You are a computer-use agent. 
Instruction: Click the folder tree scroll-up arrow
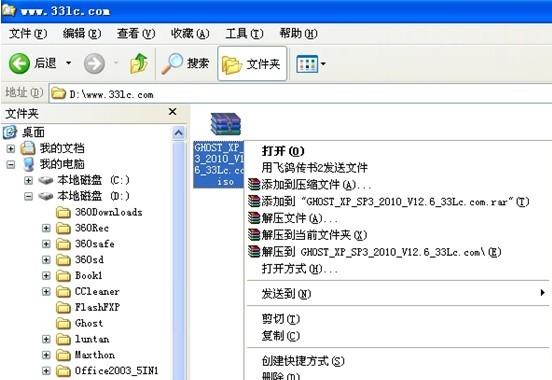[x=178, y=133]
